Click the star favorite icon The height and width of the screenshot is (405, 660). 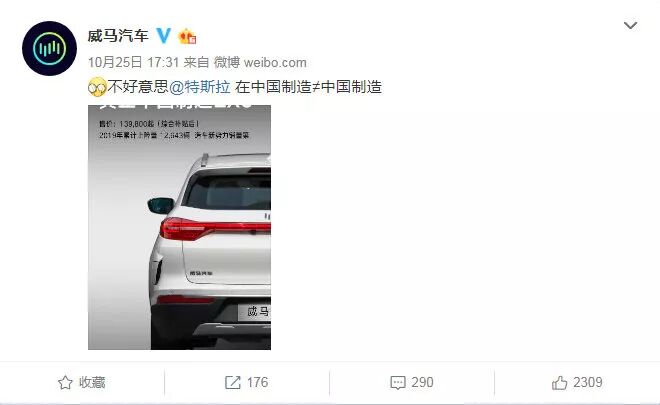coord(65,382)
